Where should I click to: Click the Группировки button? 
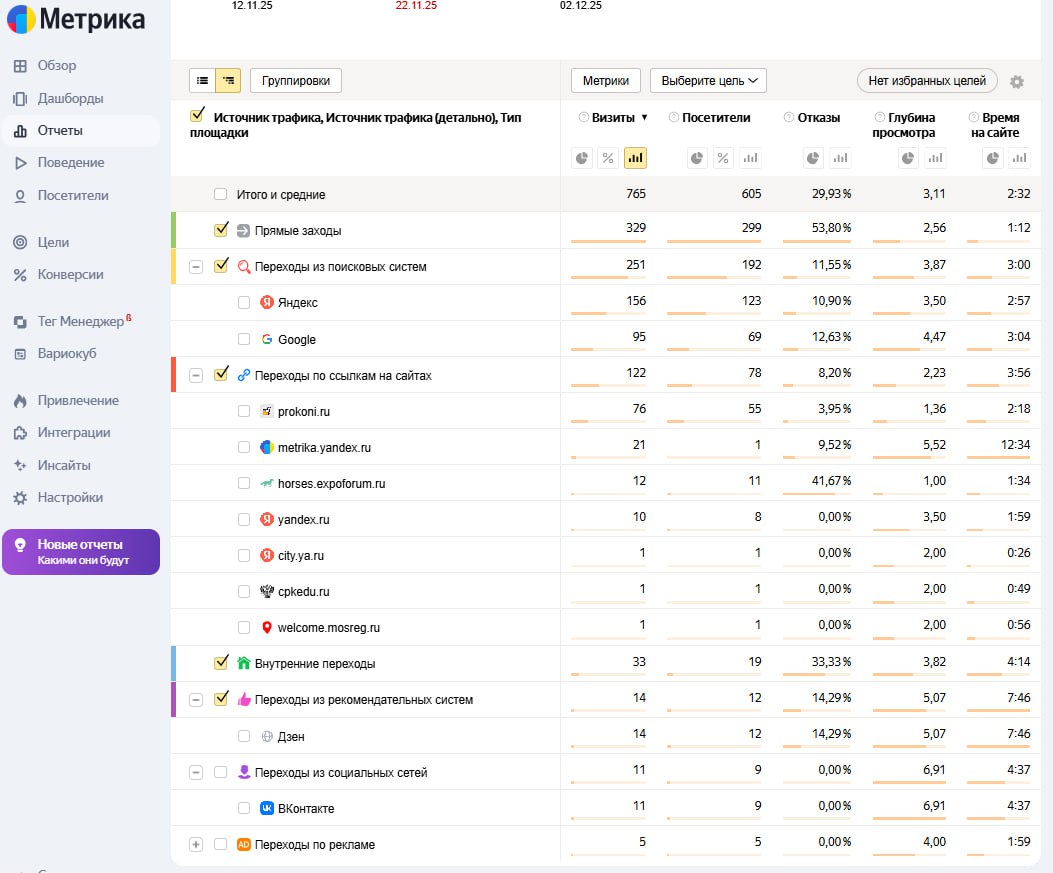295,81
